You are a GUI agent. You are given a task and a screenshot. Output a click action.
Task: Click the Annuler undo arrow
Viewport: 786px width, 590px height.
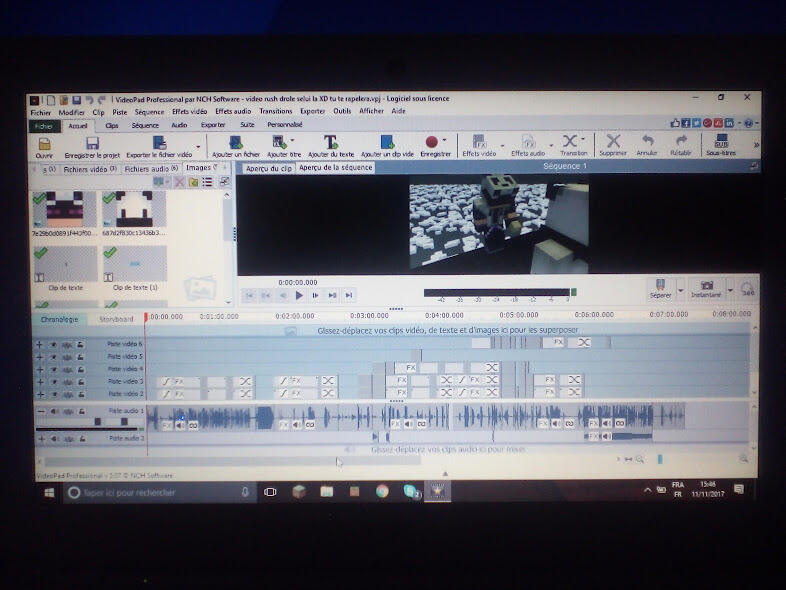tap(647, 142)
